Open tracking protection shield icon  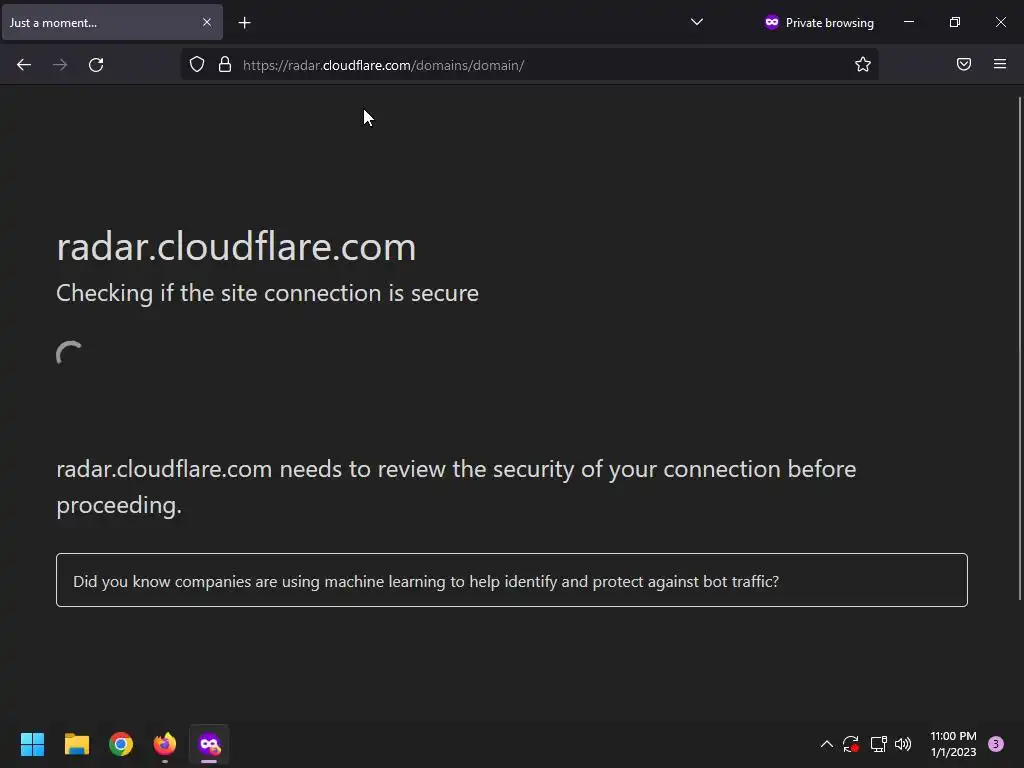tap(197, 64)
